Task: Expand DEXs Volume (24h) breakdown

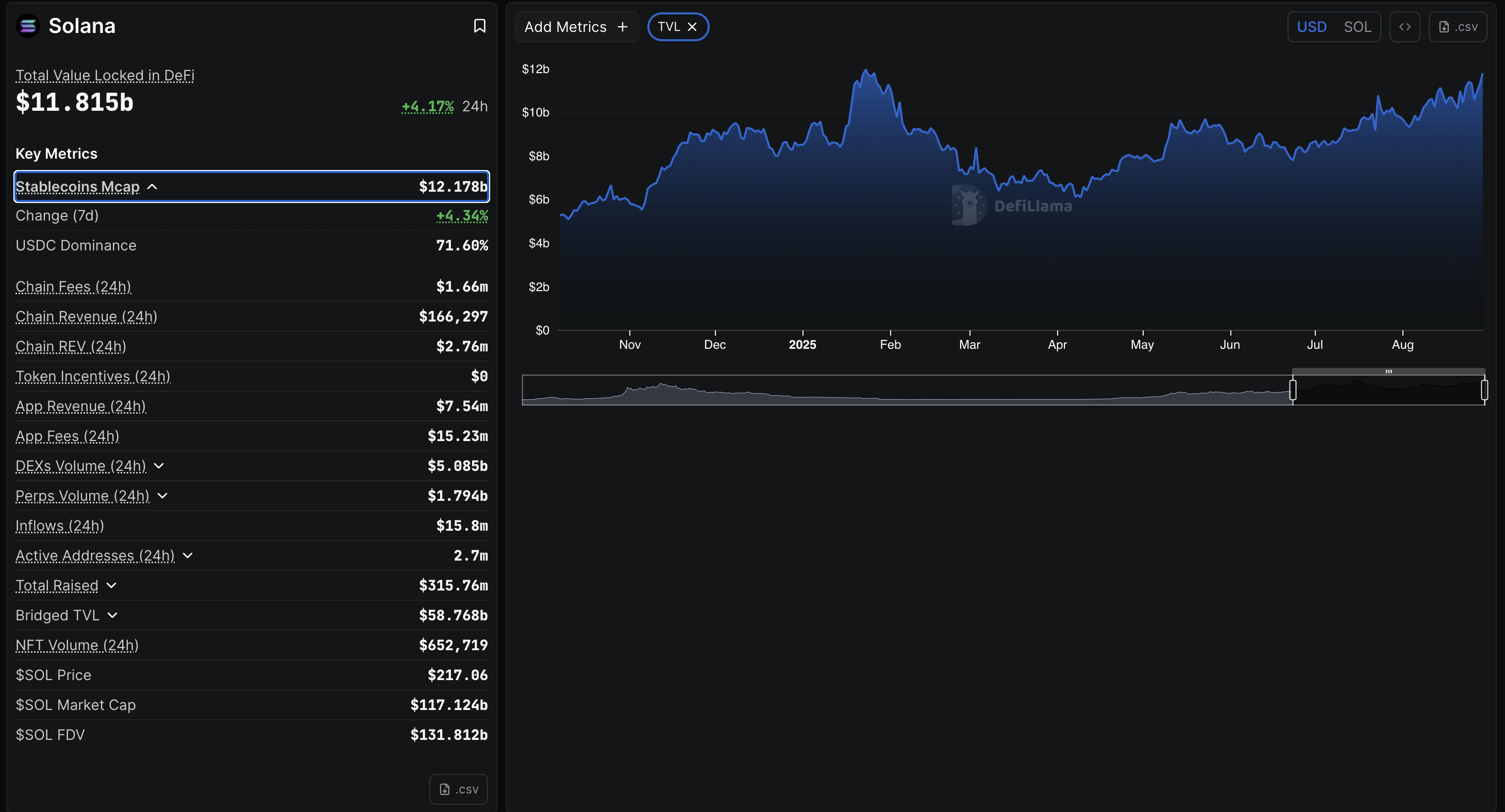Action: pyautogui.click(x=159, y=466)
